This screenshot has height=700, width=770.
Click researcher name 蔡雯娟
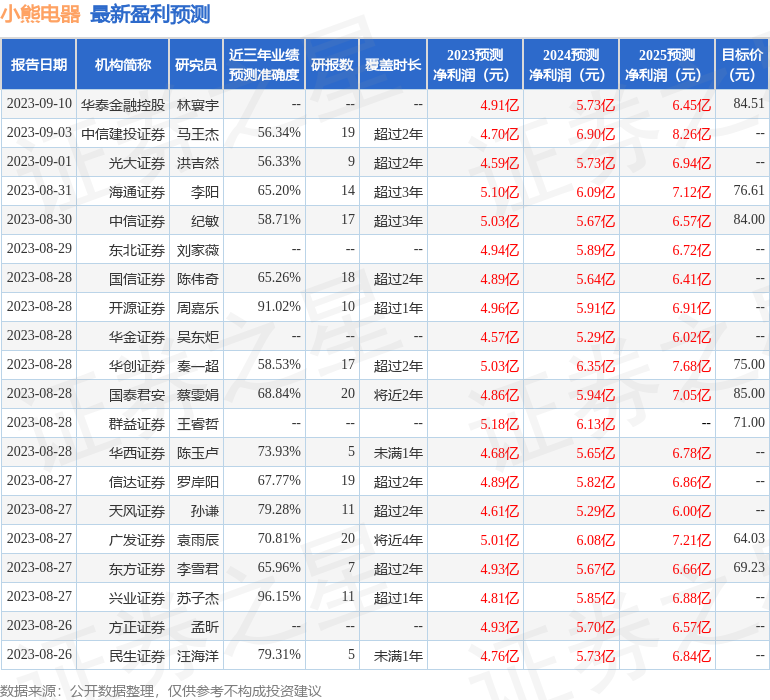click(198, 395)
